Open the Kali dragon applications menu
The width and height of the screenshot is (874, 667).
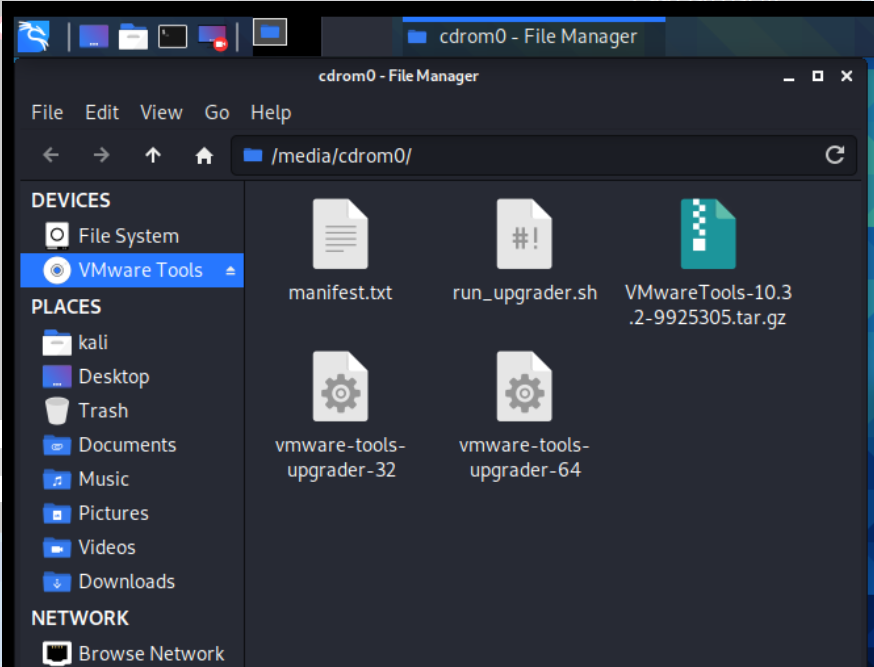point(34,37)
